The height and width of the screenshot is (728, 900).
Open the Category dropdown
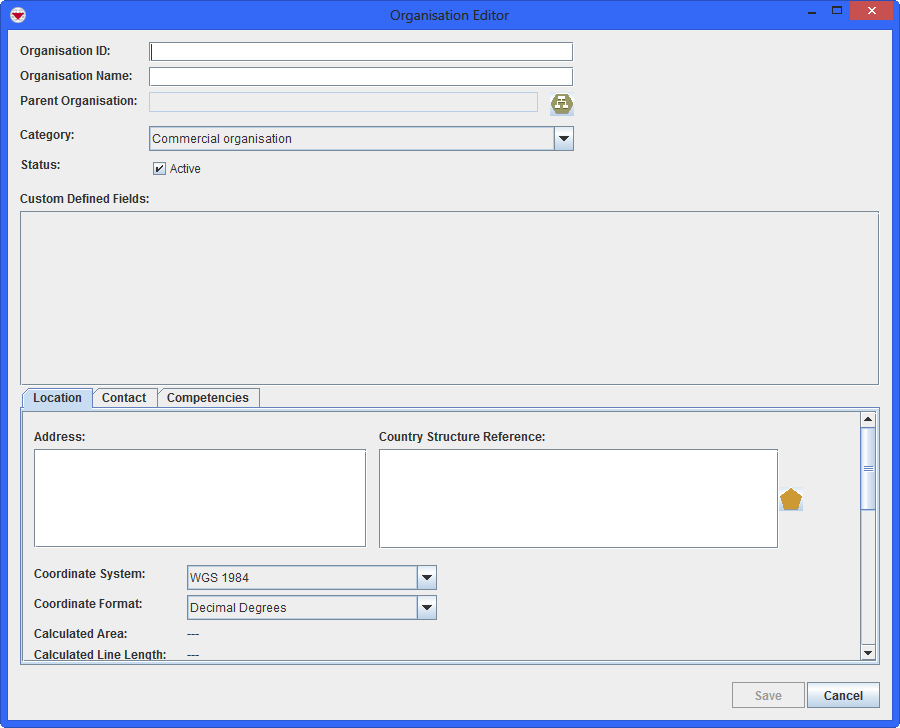tap(564, 139)
